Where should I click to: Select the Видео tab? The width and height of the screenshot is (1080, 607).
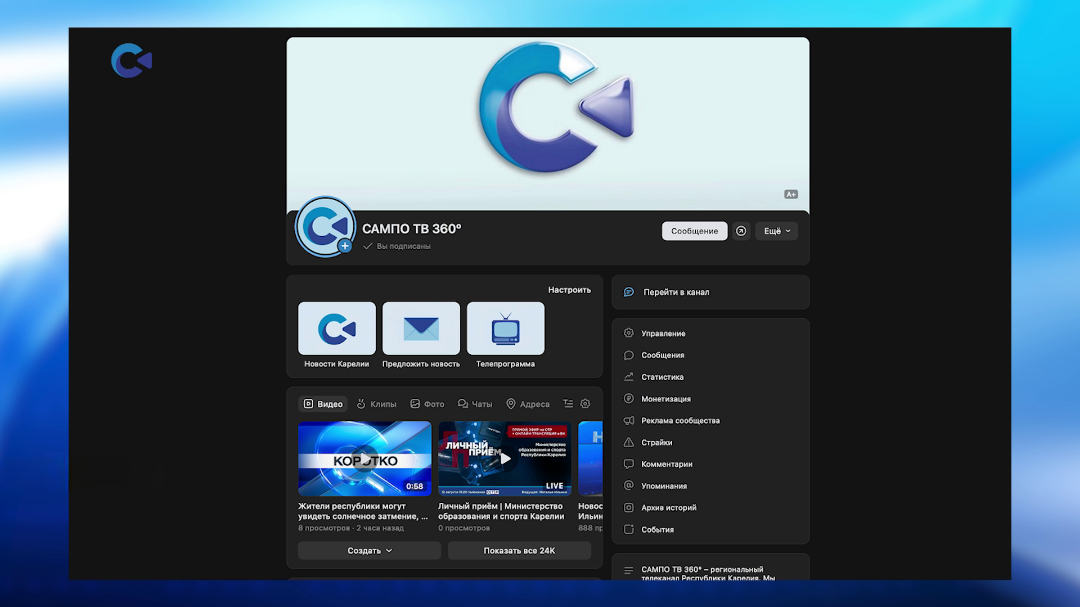323,404
